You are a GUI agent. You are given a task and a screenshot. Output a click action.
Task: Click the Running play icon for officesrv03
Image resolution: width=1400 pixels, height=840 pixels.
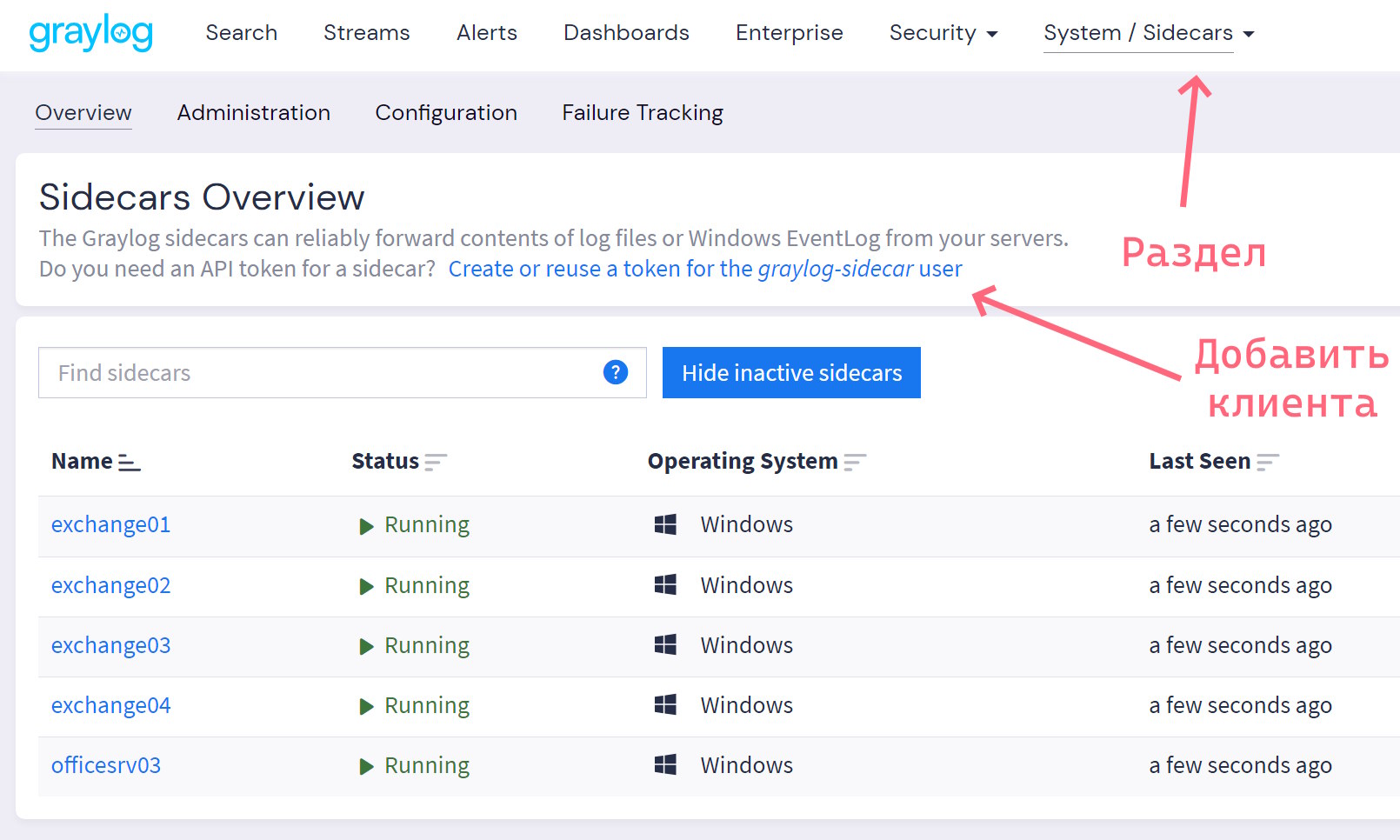[x=366, y=766]
